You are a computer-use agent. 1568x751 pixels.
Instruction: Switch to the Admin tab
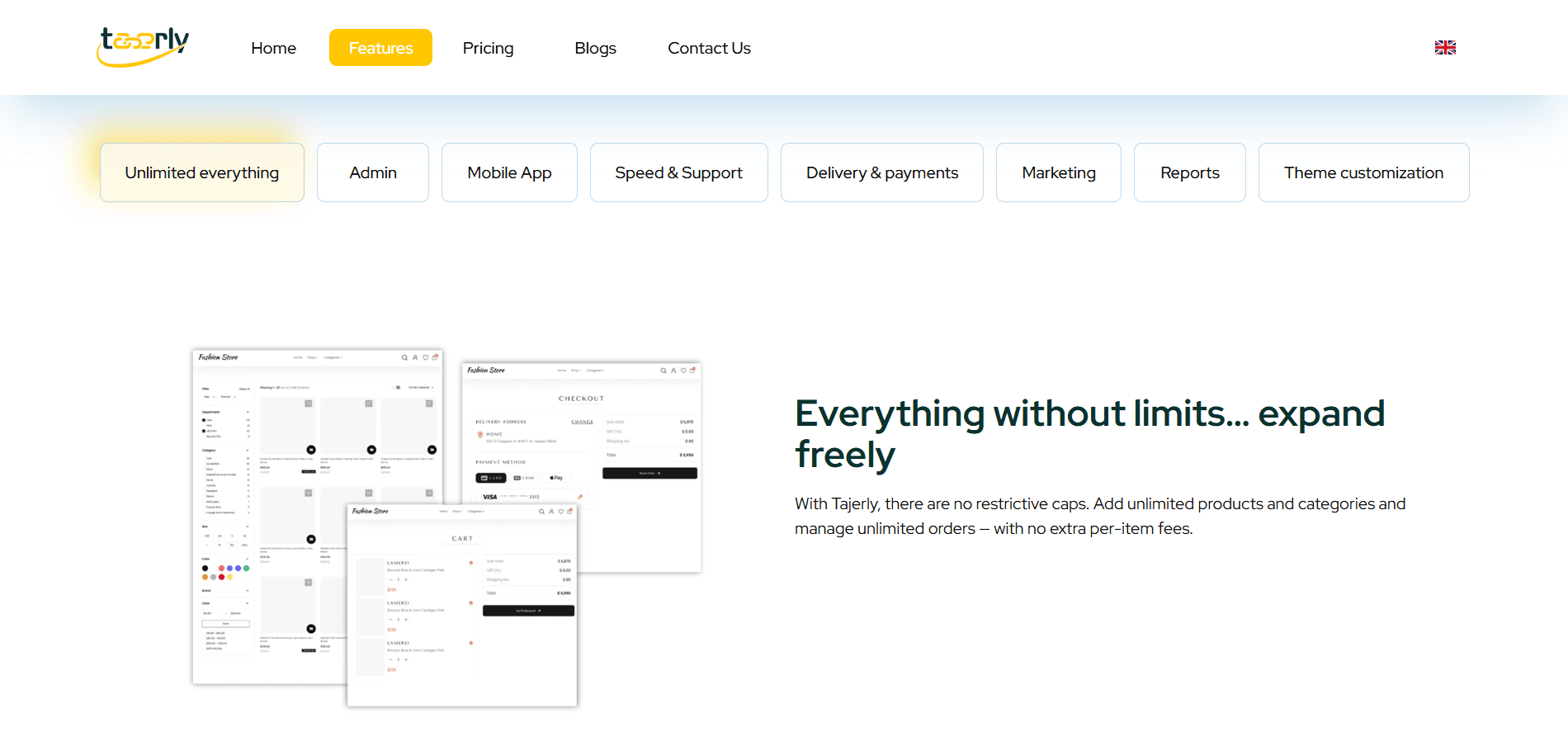pyautogui.click(x=373, y=172)
